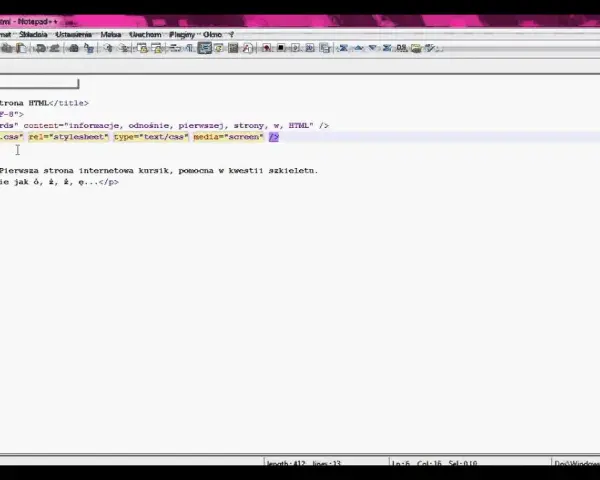Image resolution: width=600 pixels, height=480 pixels.
Task: Click the word "odnośnie" in the keywords line
Action: (149, 126)
